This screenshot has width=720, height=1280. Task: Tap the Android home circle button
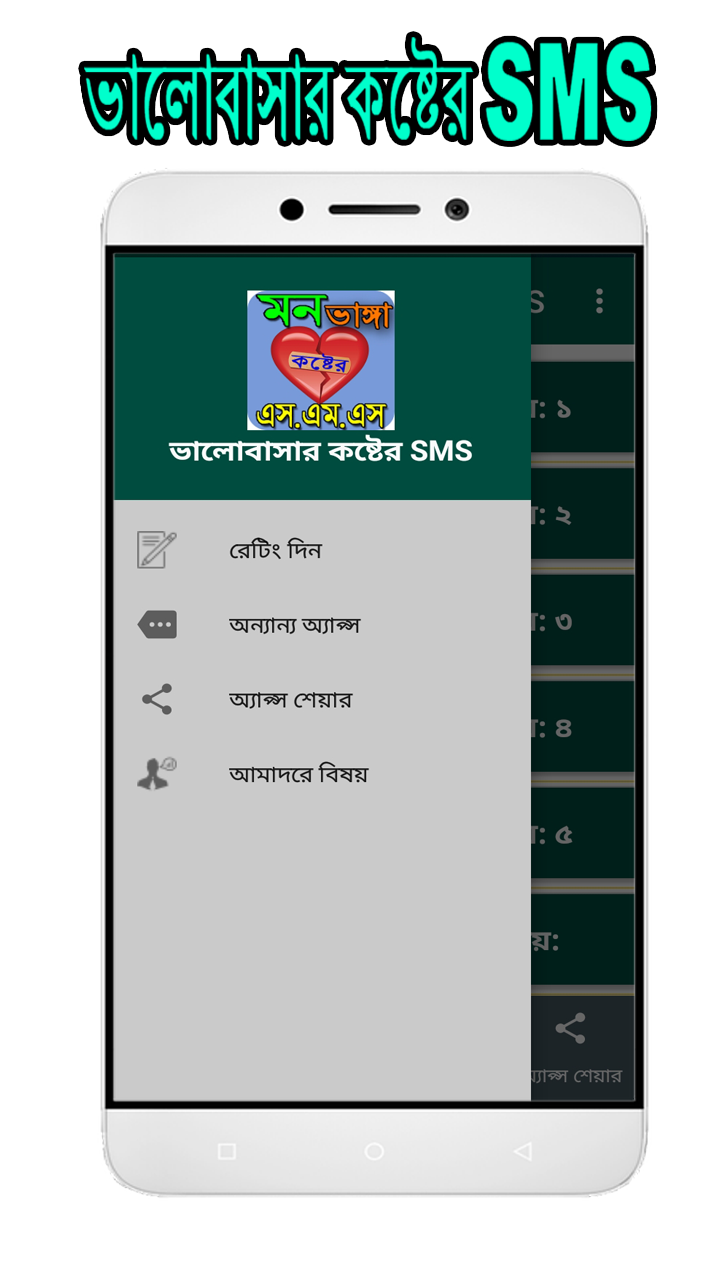pyautogui.click(x=374, y=1151)
